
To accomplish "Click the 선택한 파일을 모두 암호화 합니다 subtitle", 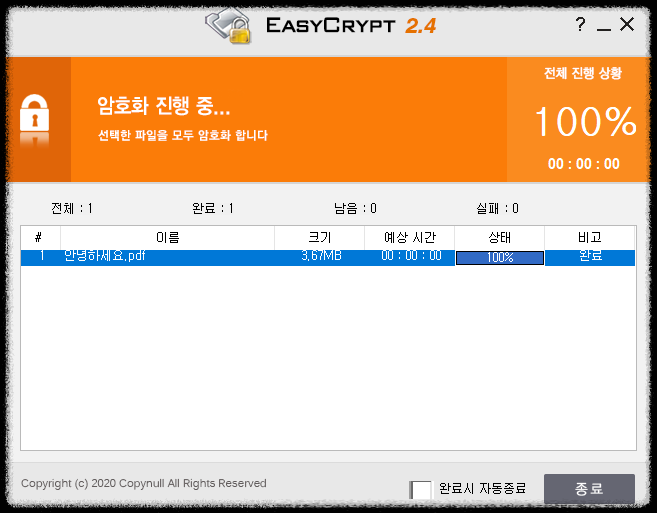I will [x=182, y=135].
